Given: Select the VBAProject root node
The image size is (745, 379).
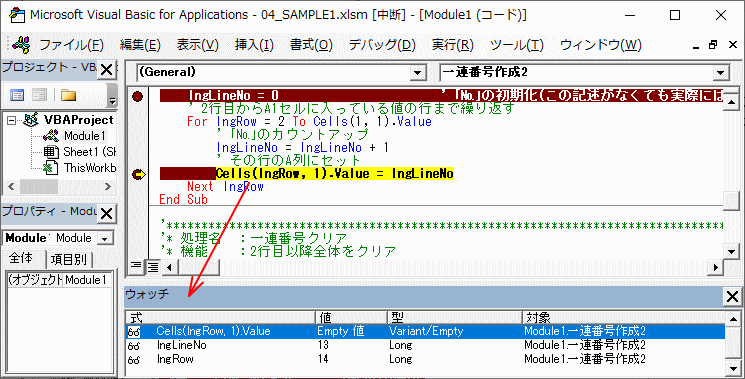Looking at the screenshot, I should (78, 120).
